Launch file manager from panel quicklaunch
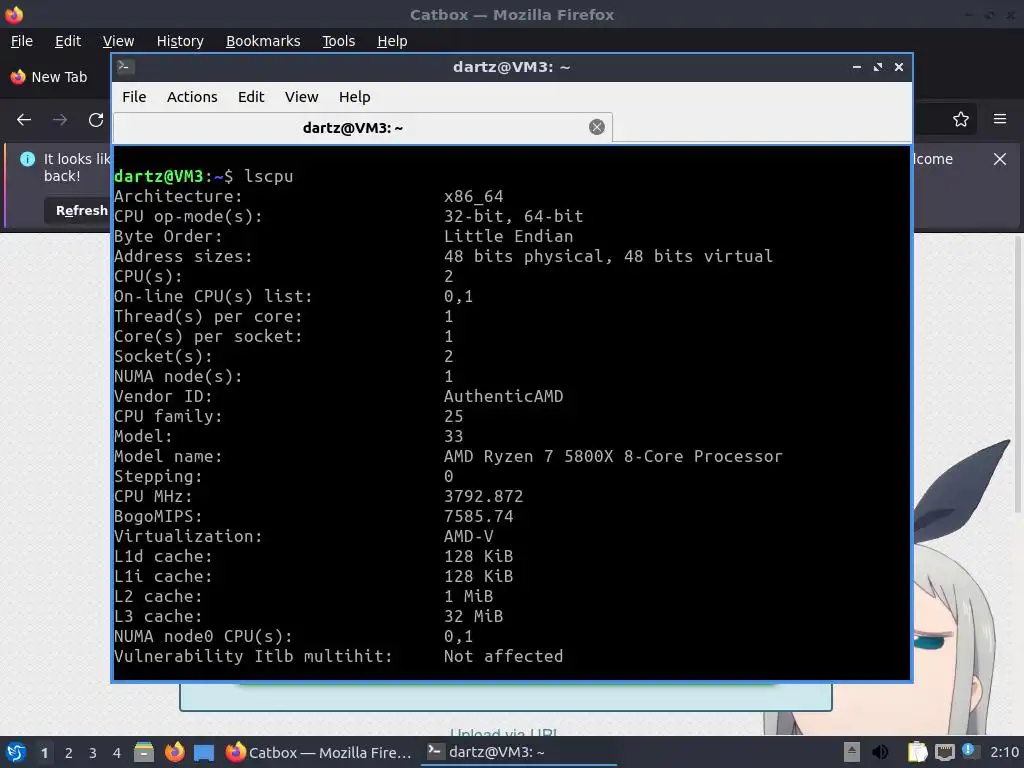 point(144,752)
